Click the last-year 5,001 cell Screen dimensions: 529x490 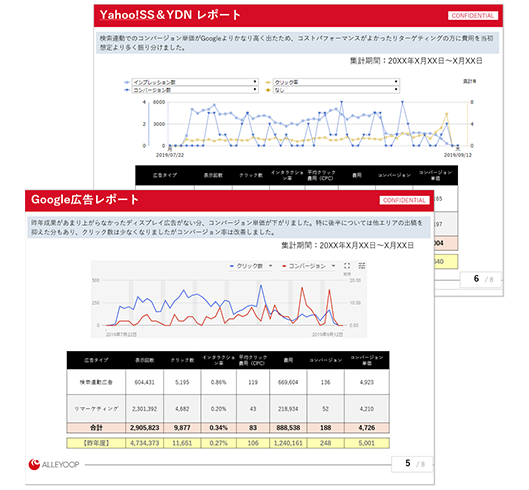click(367, 443)
